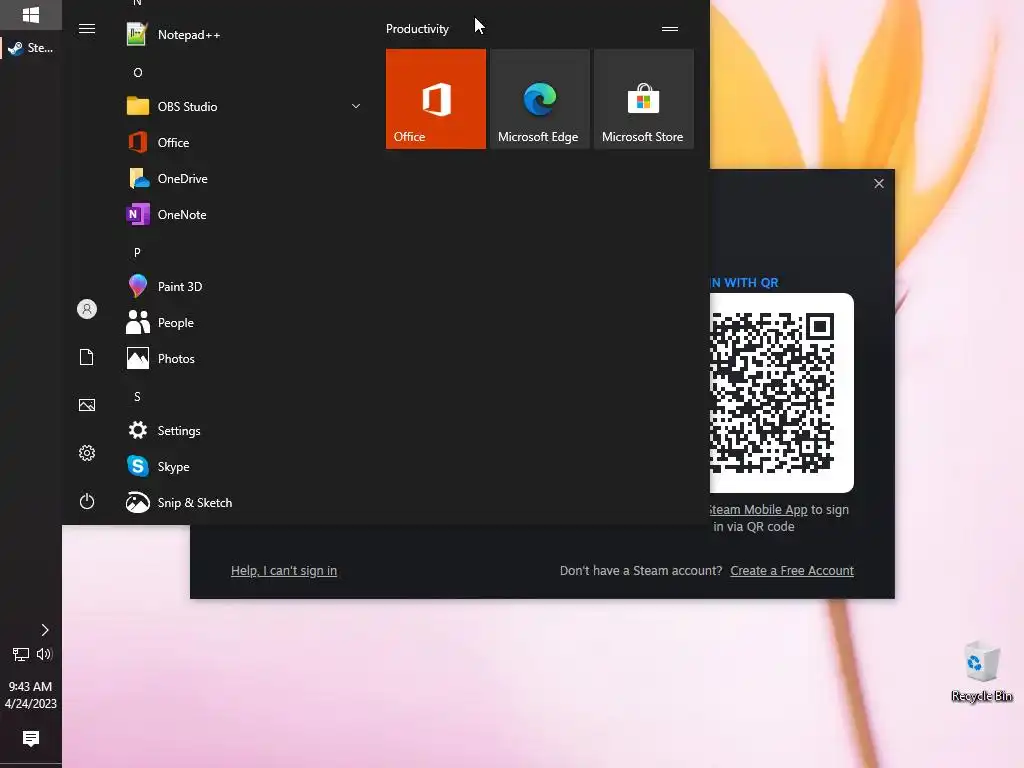
Task: Open the Steam Mobile App link
Action: tap(759, 509)
